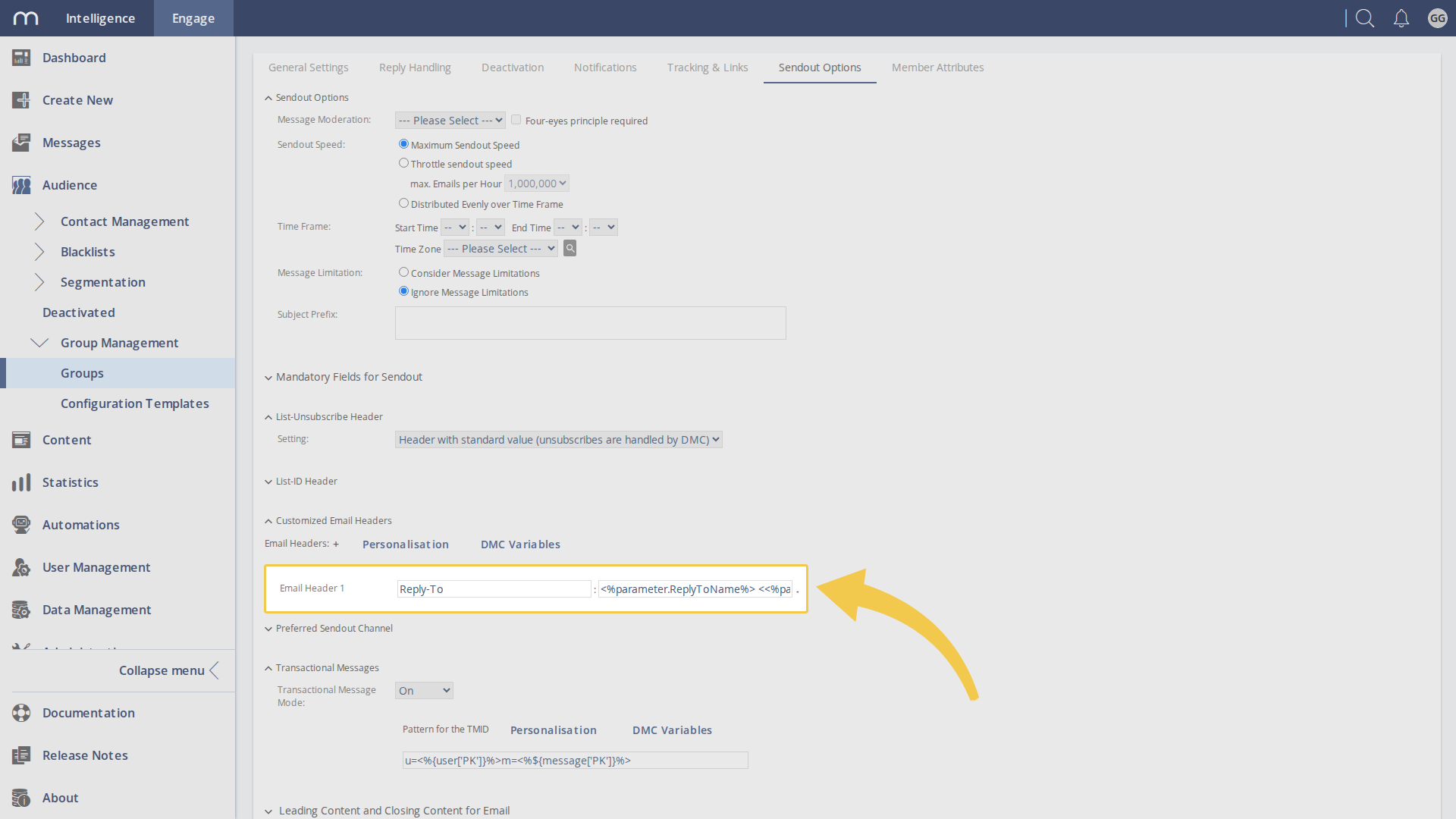Switch to Tracking & Links tab
Image resolution: width=1456 pixels, height=819 pixels.
pyautogui.click(x=708, y=67)
